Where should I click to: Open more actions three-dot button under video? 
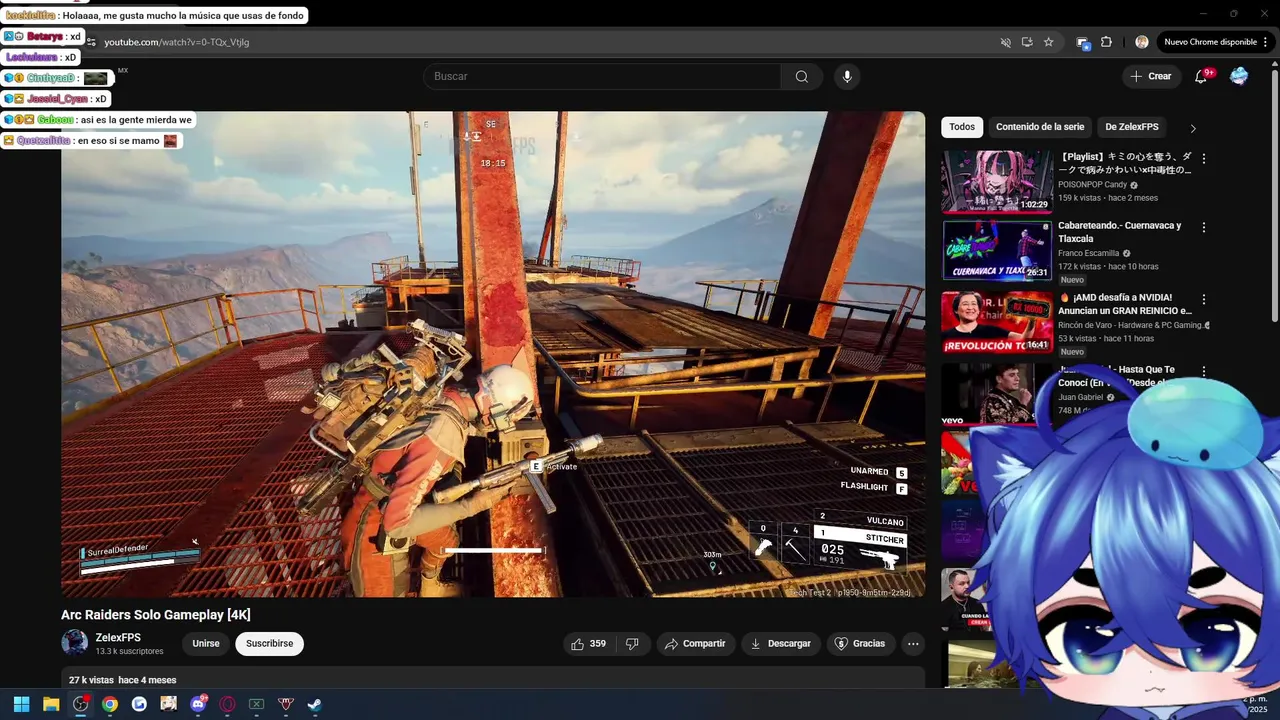pos(913,644)
